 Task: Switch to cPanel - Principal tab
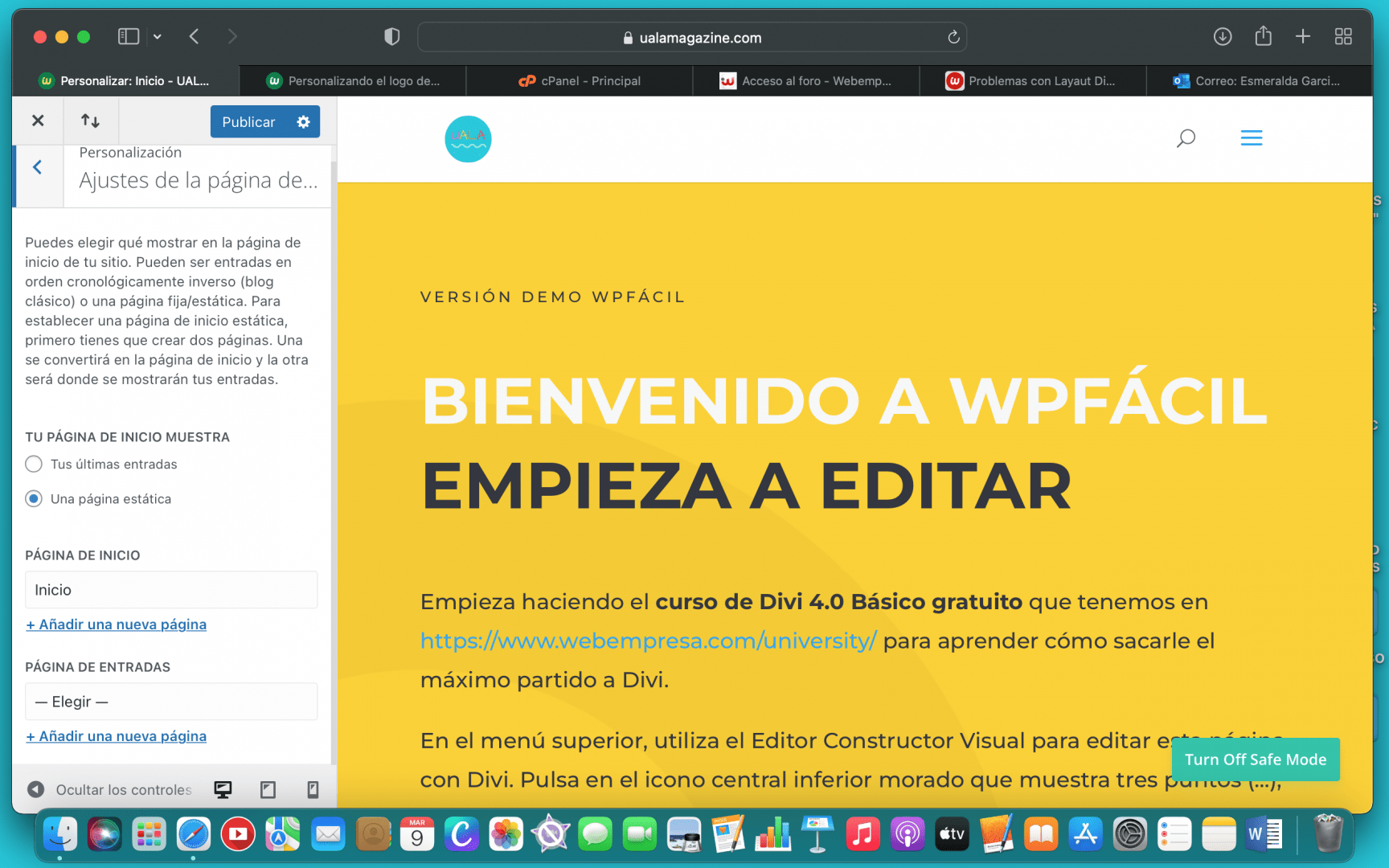580,80
